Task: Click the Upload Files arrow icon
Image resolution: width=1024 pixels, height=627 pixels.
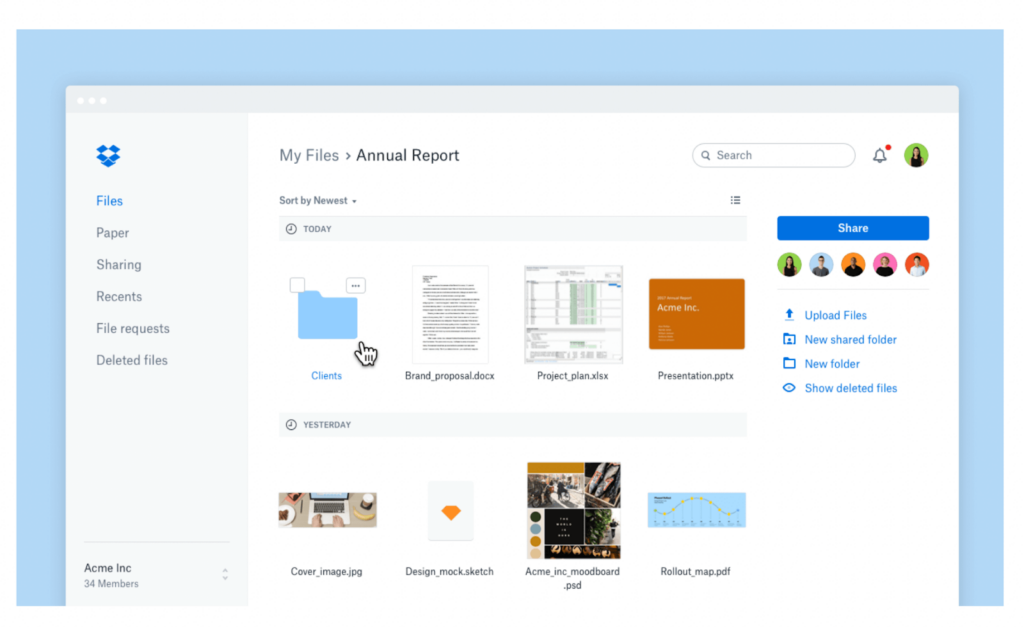Action: [x=789, y=315]
